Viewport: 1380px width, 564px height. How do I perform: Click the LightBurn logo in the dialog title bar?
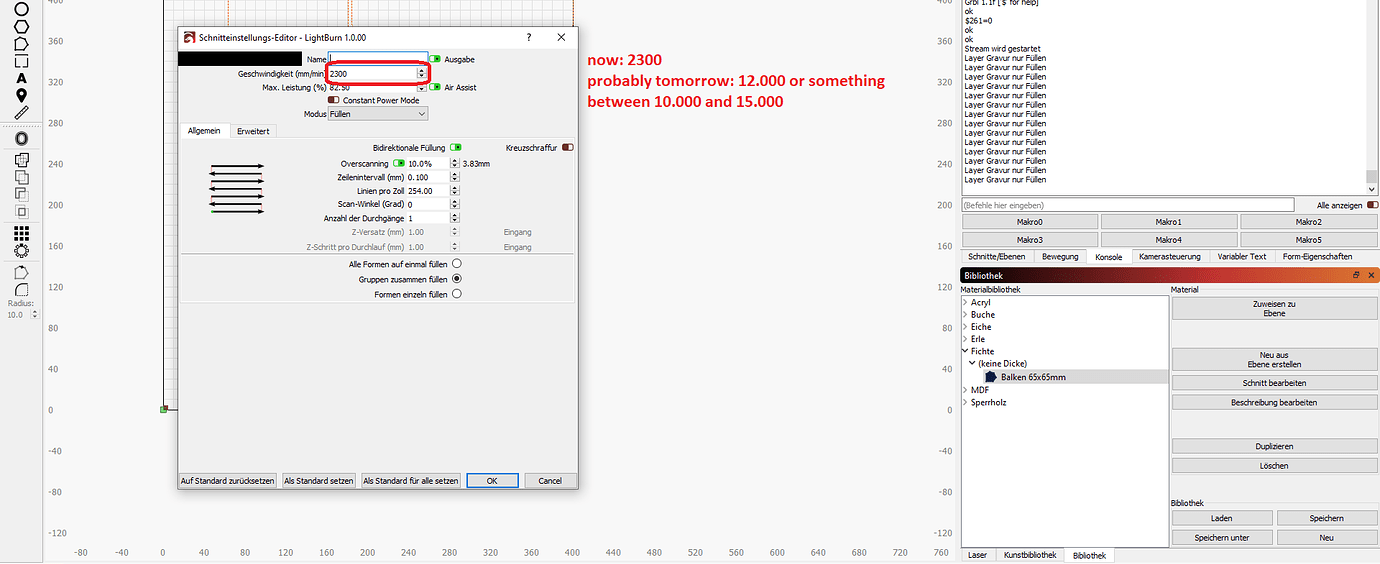(189, 37)
